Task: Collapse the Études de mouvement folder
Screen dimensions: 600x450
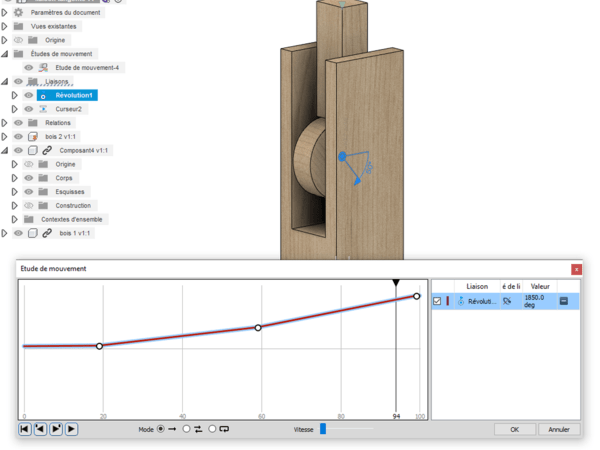Action: [5, 54]
